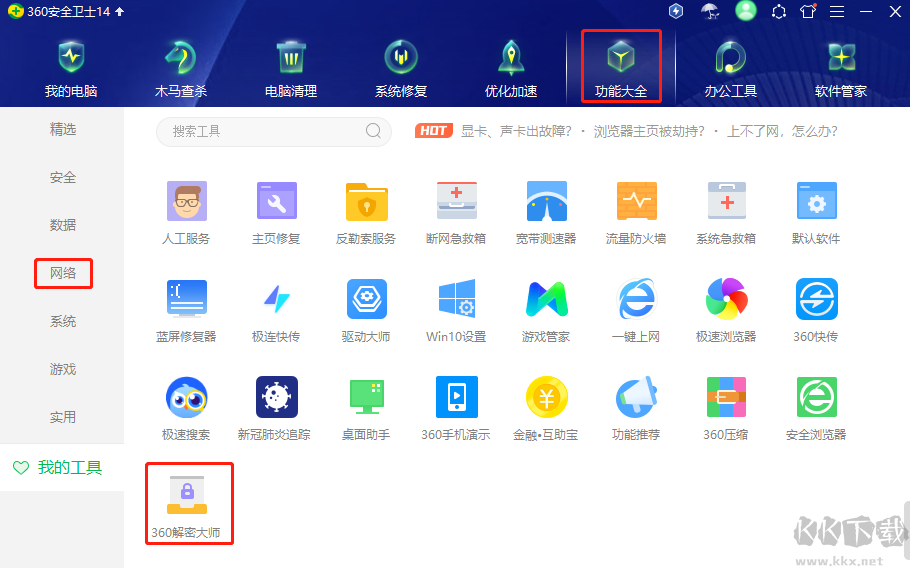The width and height of the screenshot is (910, 568).
Task: Open 360快传 tool
Action: (816, 310)
